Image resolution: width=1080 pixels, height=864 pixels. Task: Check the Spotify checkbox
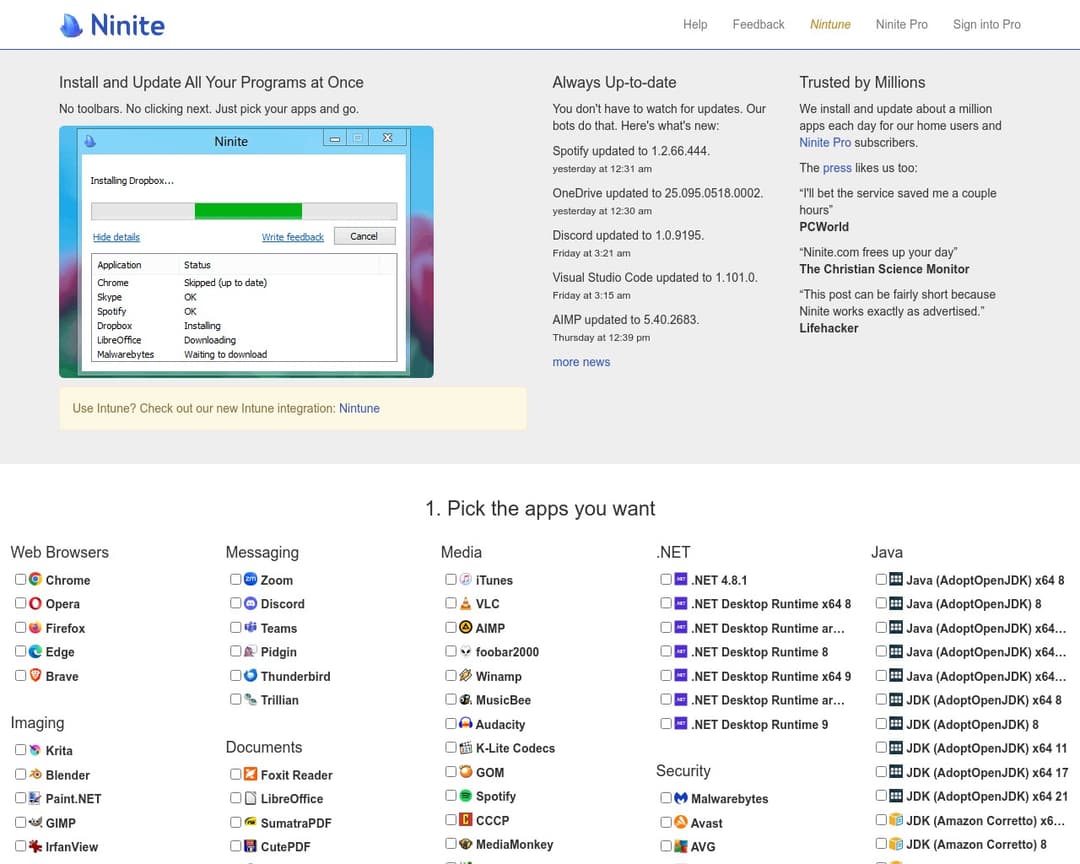click(450, 796)
